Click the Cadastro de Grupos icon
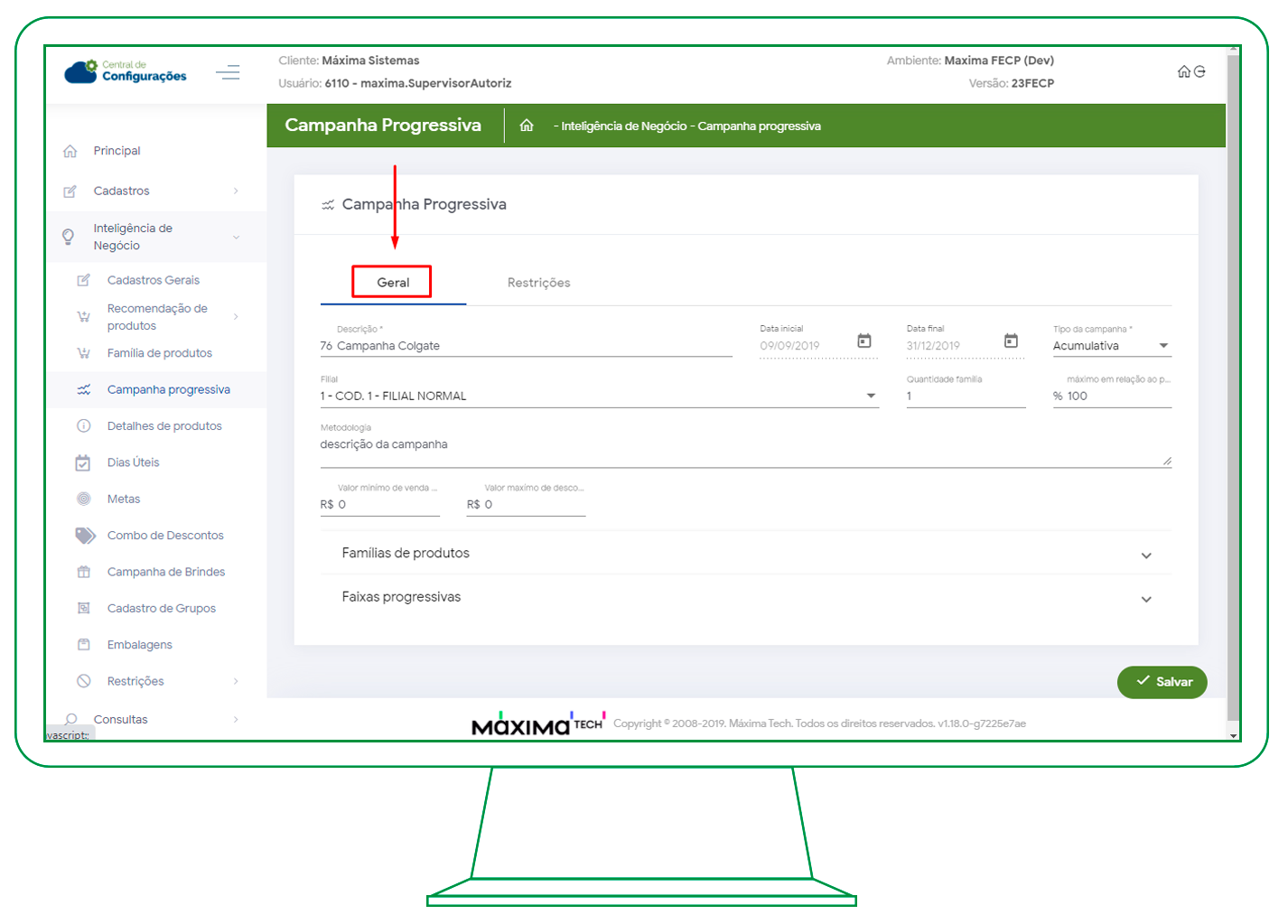Screen dimensions: 1288x924 83,608
